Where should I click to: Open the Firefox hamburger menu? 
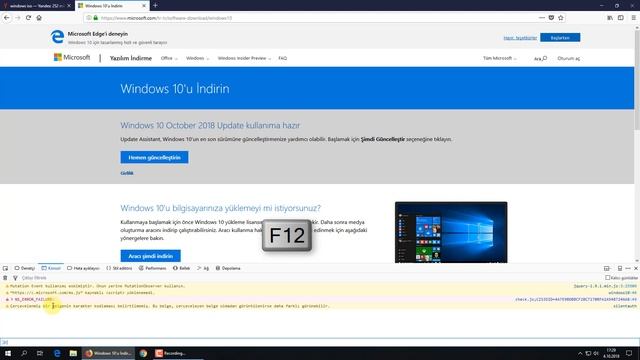(x=633, y=18)
